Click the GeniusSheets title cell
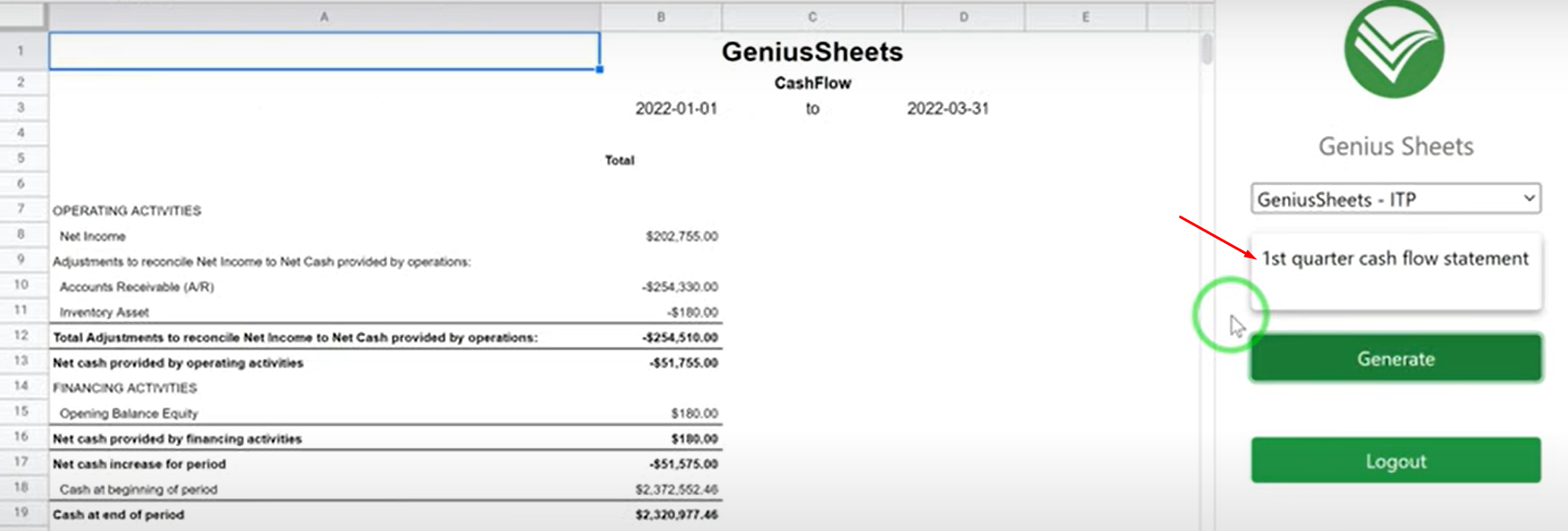Viewport: 1568px width, 531px height. [x=812, y=52]
